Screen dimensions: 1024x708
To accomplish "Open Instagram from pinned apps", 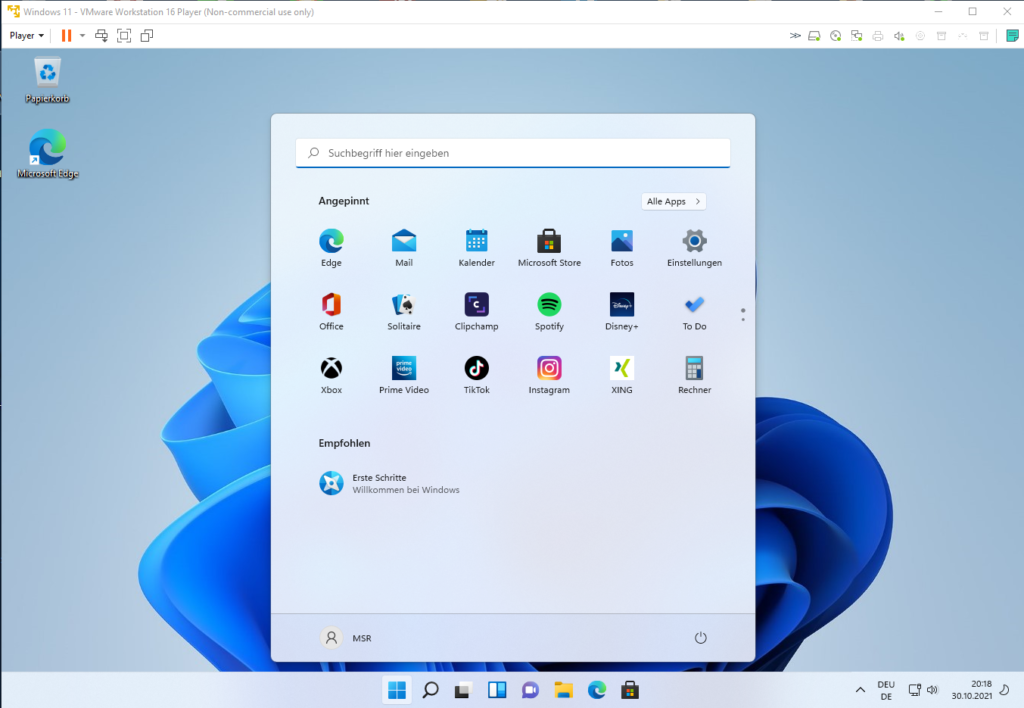I will 549,368.
